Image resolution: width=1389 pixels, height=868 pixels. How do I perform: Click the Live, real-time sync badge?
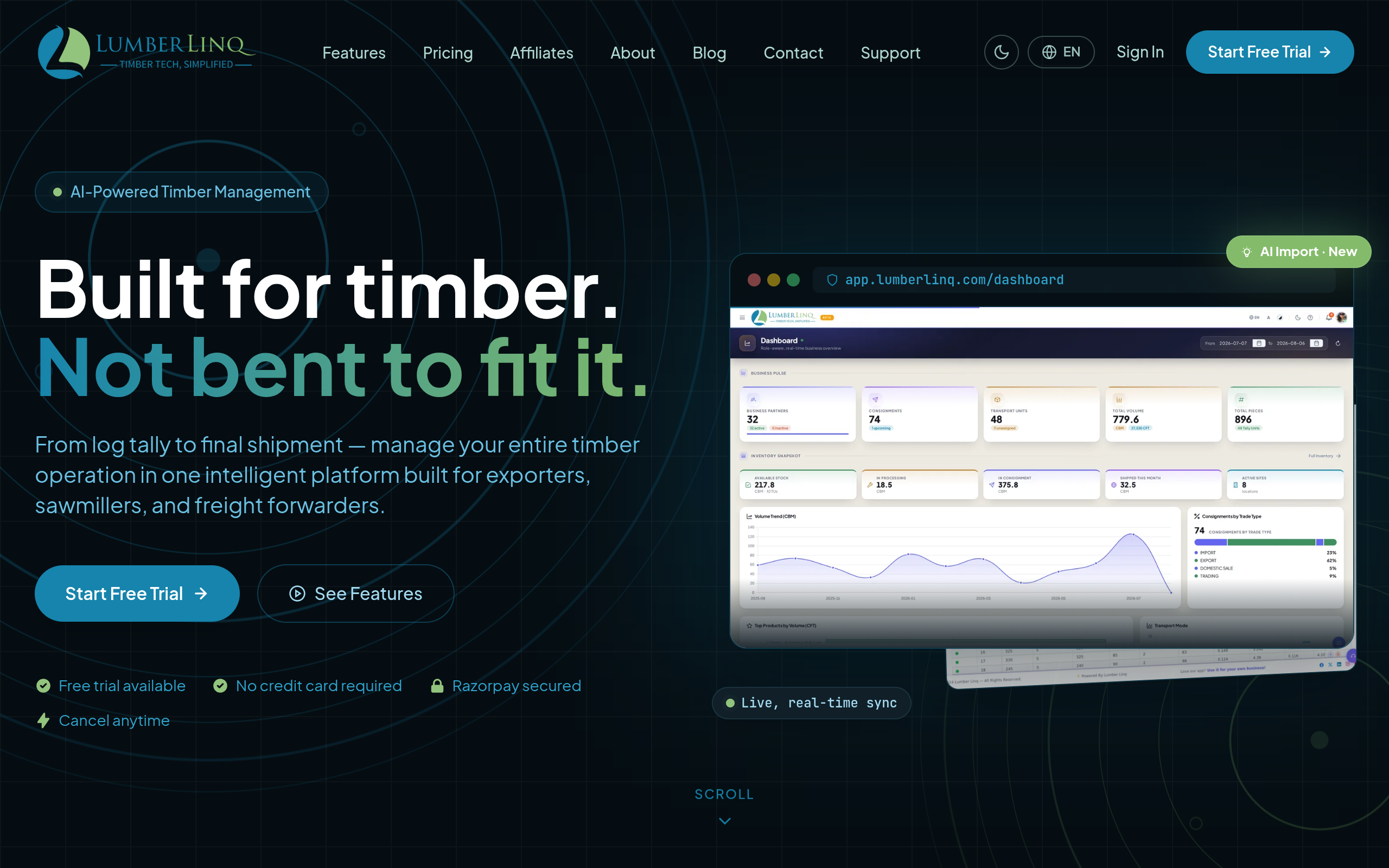click(x=811, y=703)
